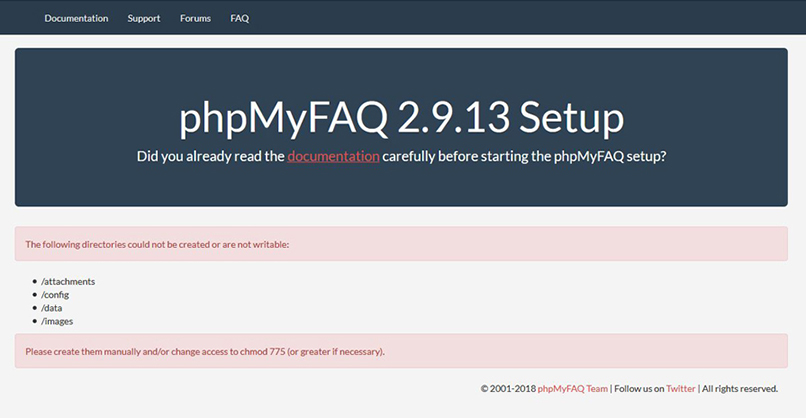Select FAQ in the top navigation
The image size is (806, 418).
[240, 18]
